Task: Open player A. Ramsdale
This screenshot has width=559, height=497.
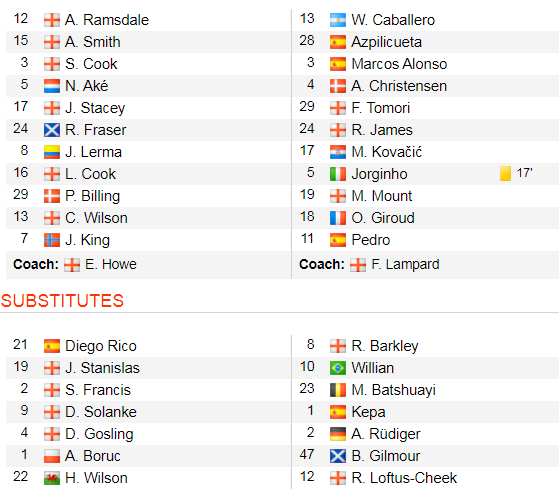Action: coord(107,20)
